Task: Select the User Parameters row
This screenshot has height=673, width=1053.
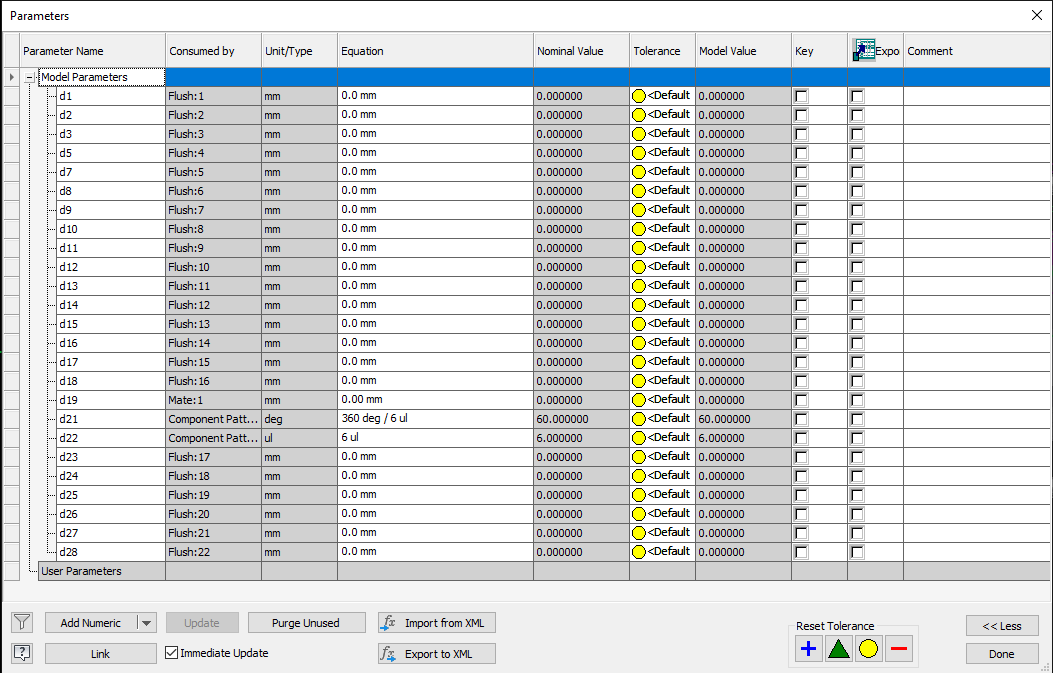Action: [81, 571]
